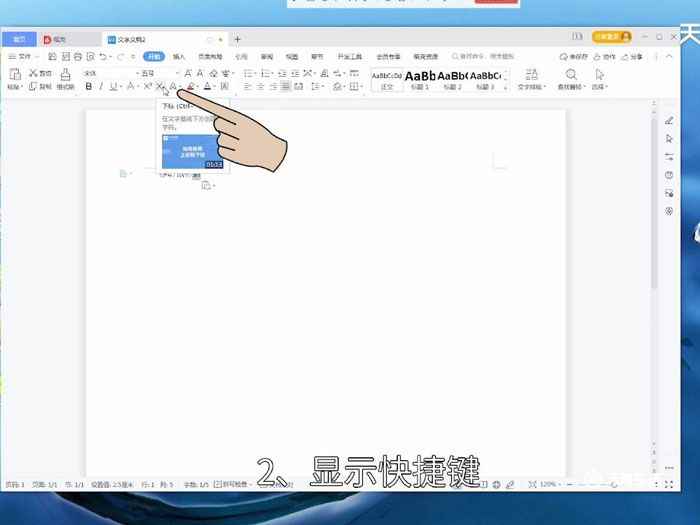Screen dimensions: 700x525
Task: Undo the last action
Action: point(103,56)
